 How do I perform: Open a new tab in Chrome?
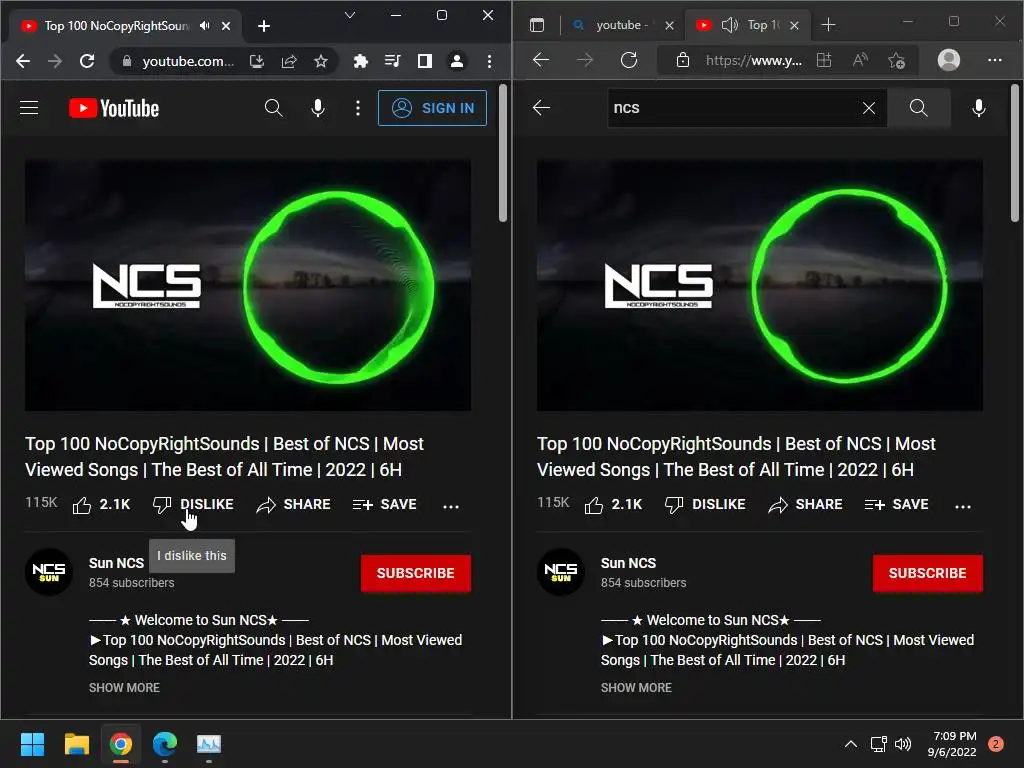point(264,26)
